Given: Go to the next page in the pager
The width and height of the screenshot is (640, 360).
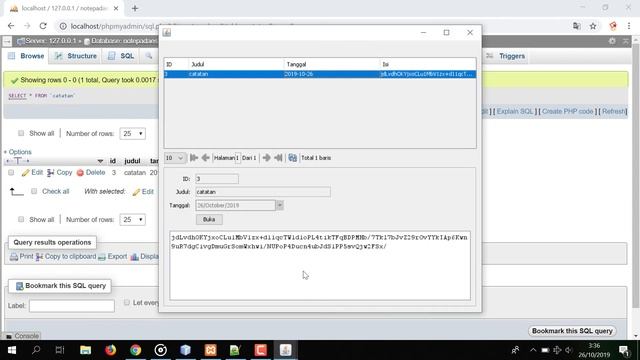Looking at the screenshot, I should pyautogui.click(x=267, y=158).
